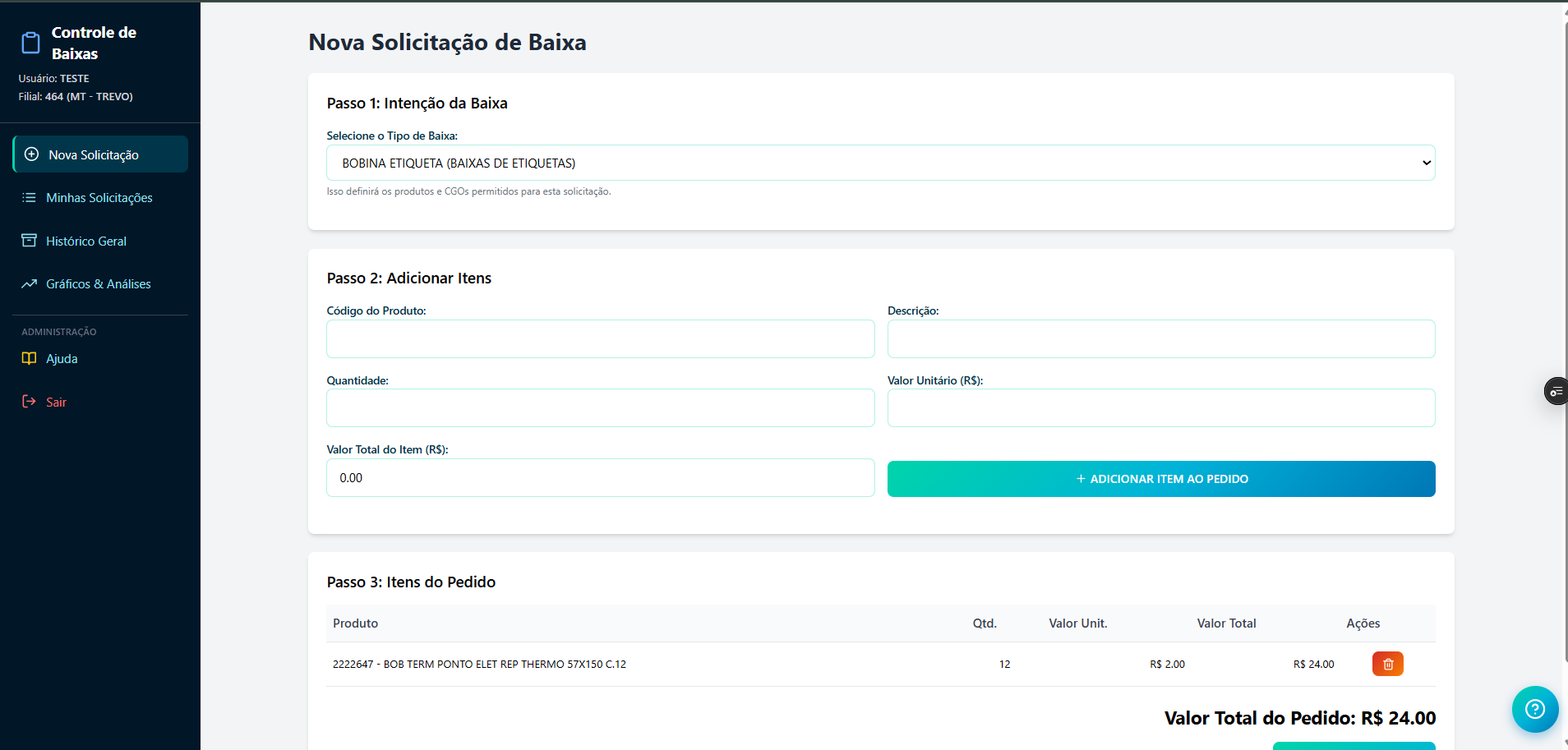Click the chart icon next to Gráficos & Análises

pyautogui.click(x=29, y=283)
